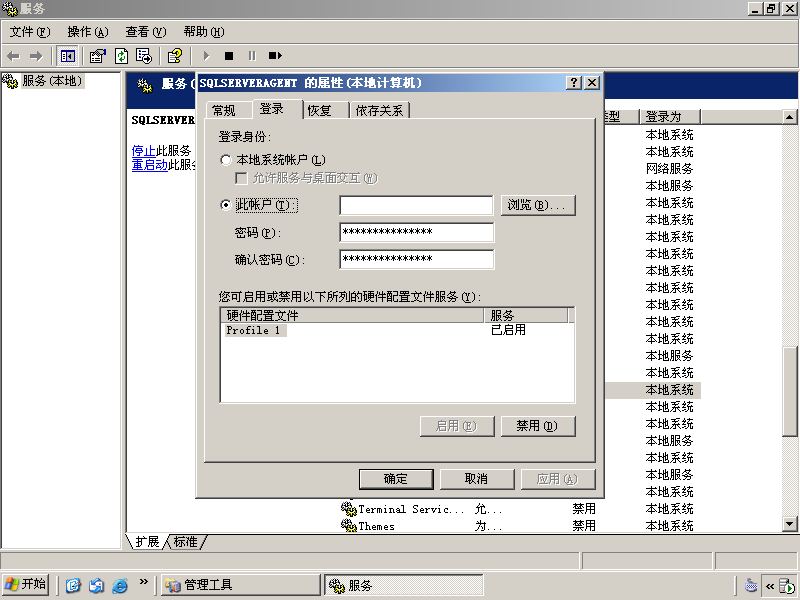Screen dimensions: 800x600
Task: Click the services list scrollbar thumb
Action: [790, 391]
